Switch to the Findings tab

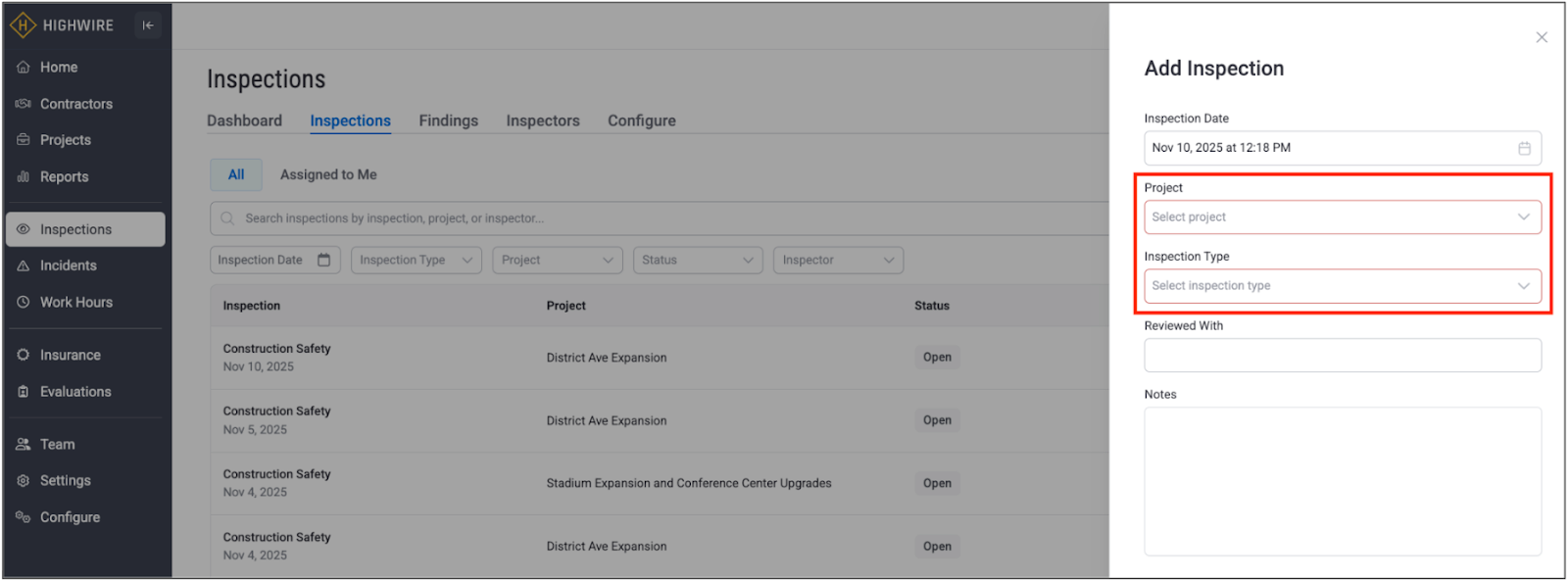[x=448, y=121]
